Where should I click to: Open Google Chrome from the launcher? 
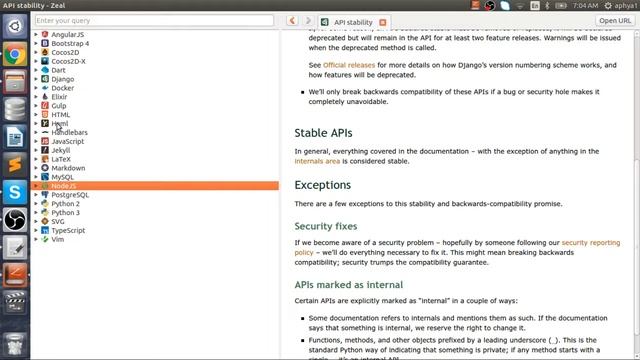15,54
